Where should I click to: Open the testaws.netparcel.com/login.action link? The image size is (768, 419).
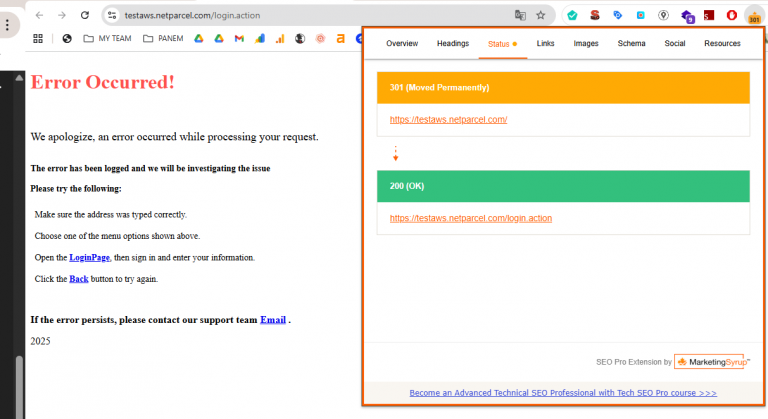pyautogui.click(x=471, y=218)
